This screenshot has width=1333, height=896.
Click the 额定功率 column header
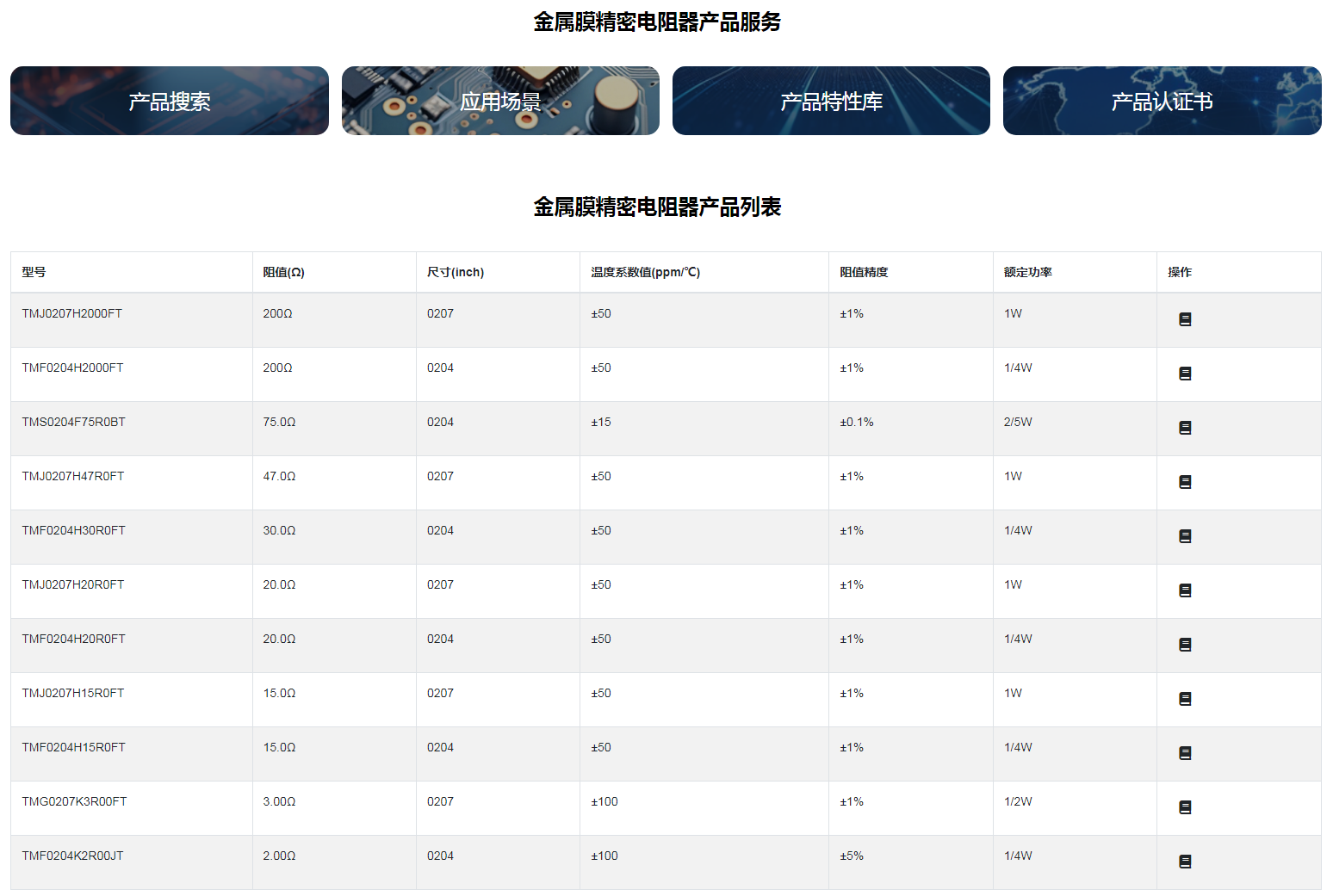pos(1027,272)
